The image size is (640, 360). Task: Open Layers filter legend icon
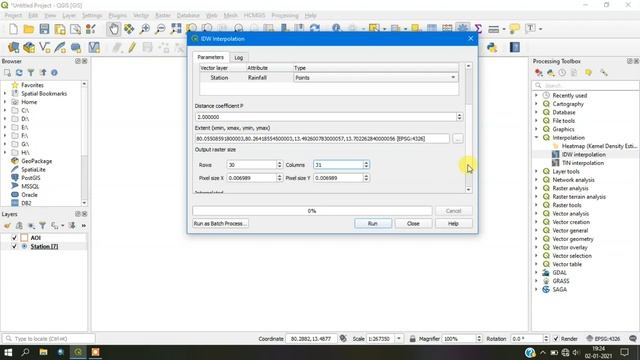[x=42, y=225]
